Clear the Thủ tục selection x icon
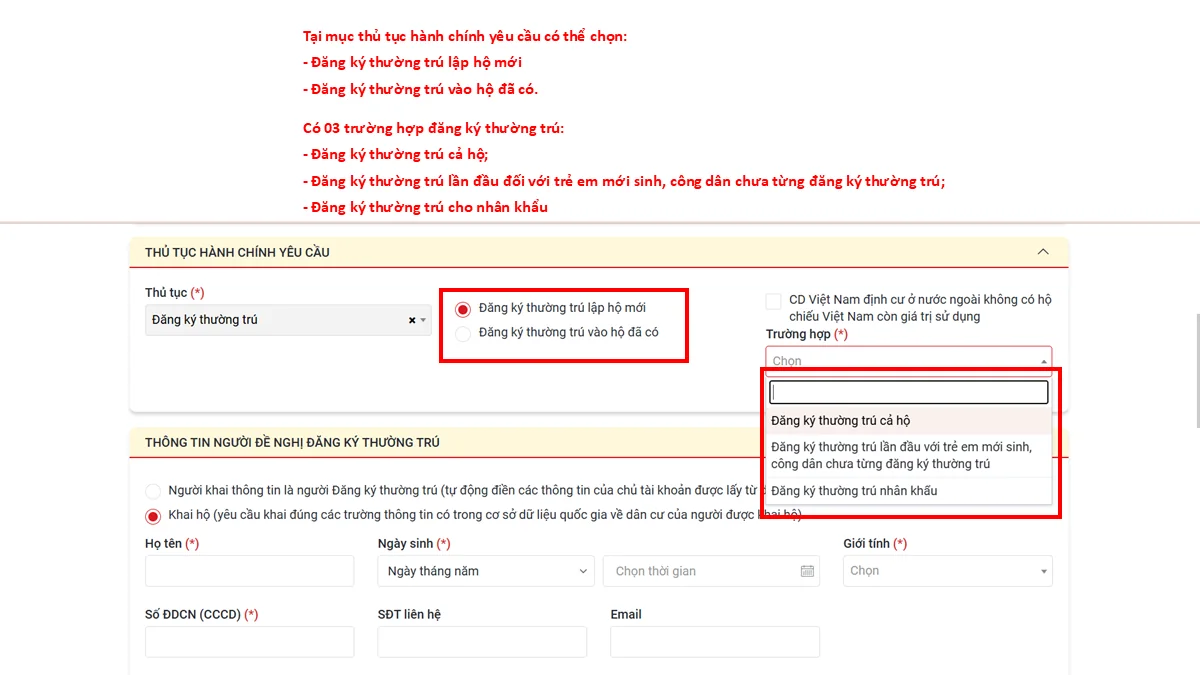Screen dimensions: 1200x675 click(x=411, y=320)
